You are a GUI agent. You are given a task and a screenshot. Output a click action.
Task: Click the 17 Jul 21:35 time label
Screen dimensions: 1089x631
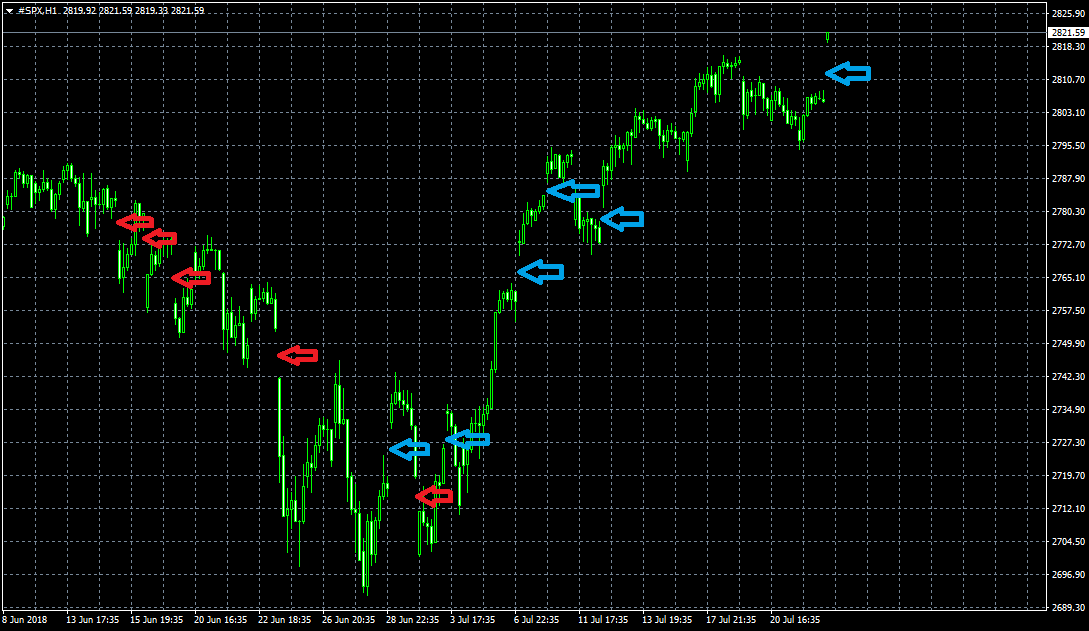pyautogui.click(x=731, y=619)
